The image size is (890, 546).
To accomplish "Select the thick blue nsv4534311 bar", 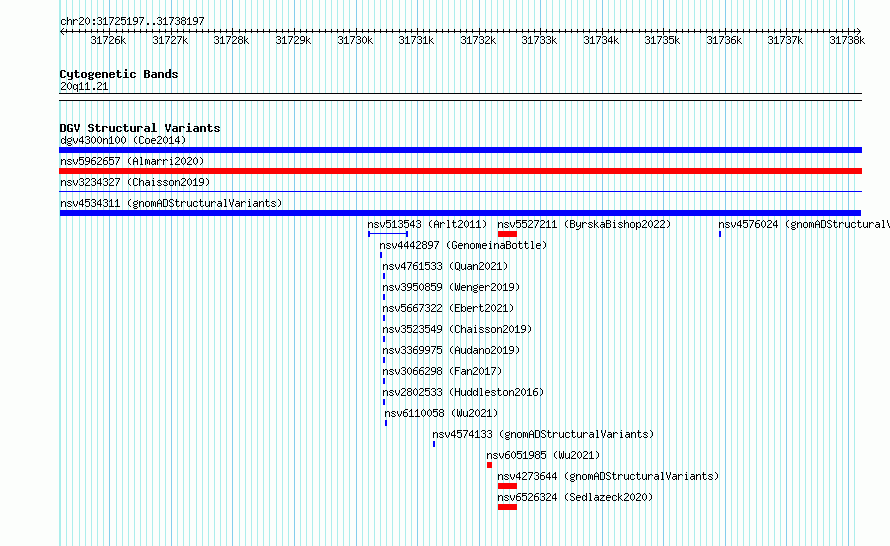I will 460,213.
